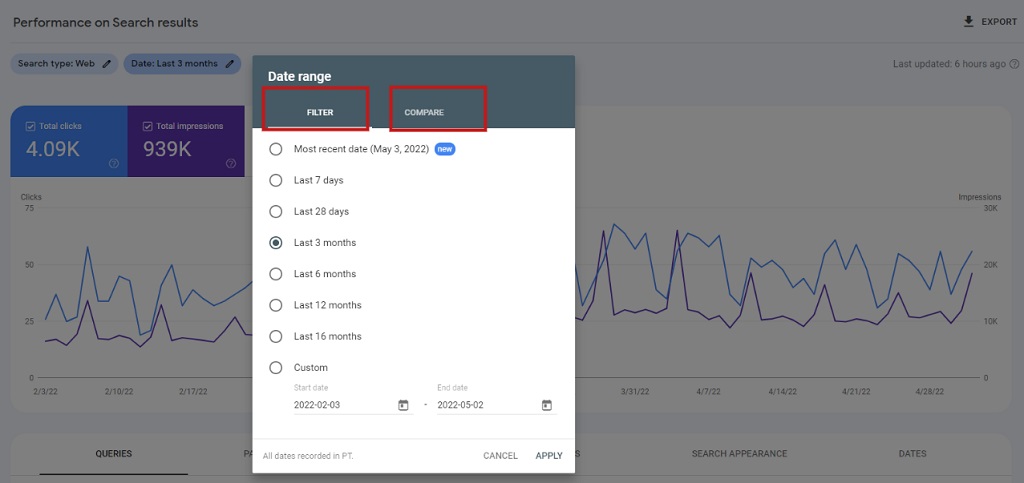Screen dimensions: 1024x483
Task: Click the Search type: Web chip
Action: 64,64
